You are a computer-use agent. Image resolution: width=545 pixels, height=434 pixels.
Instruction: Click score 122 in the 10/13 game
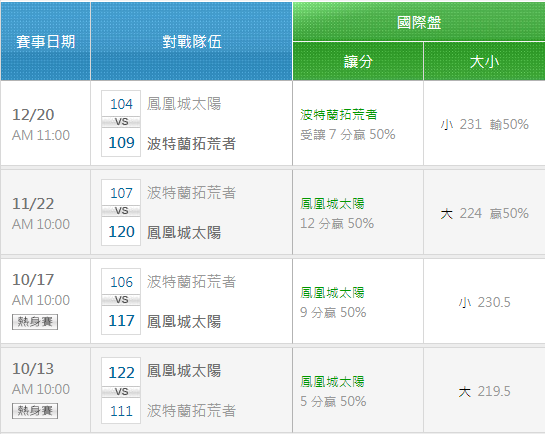121,372
